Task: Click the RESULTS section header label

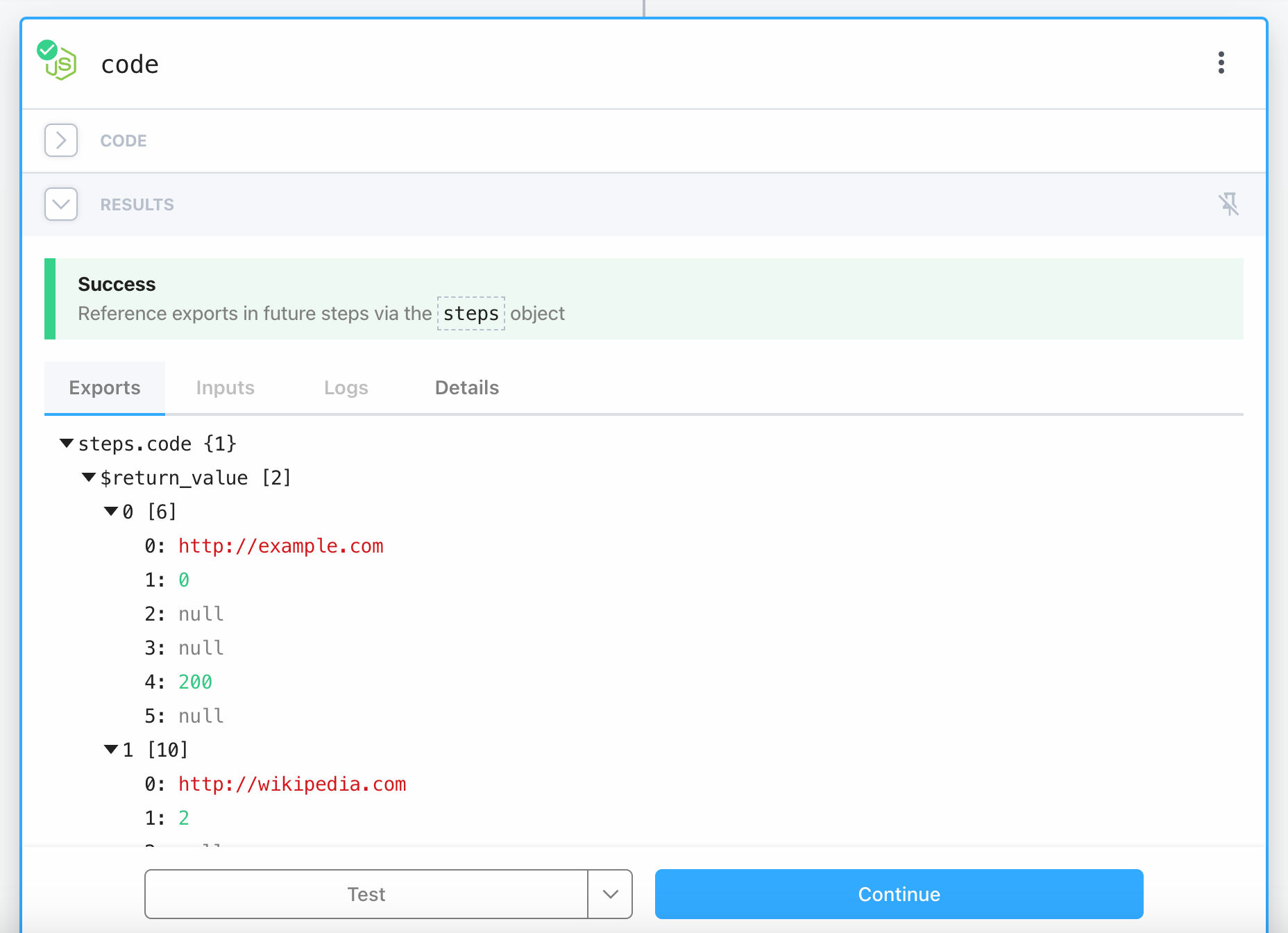Action: click(x=137, y=205)
